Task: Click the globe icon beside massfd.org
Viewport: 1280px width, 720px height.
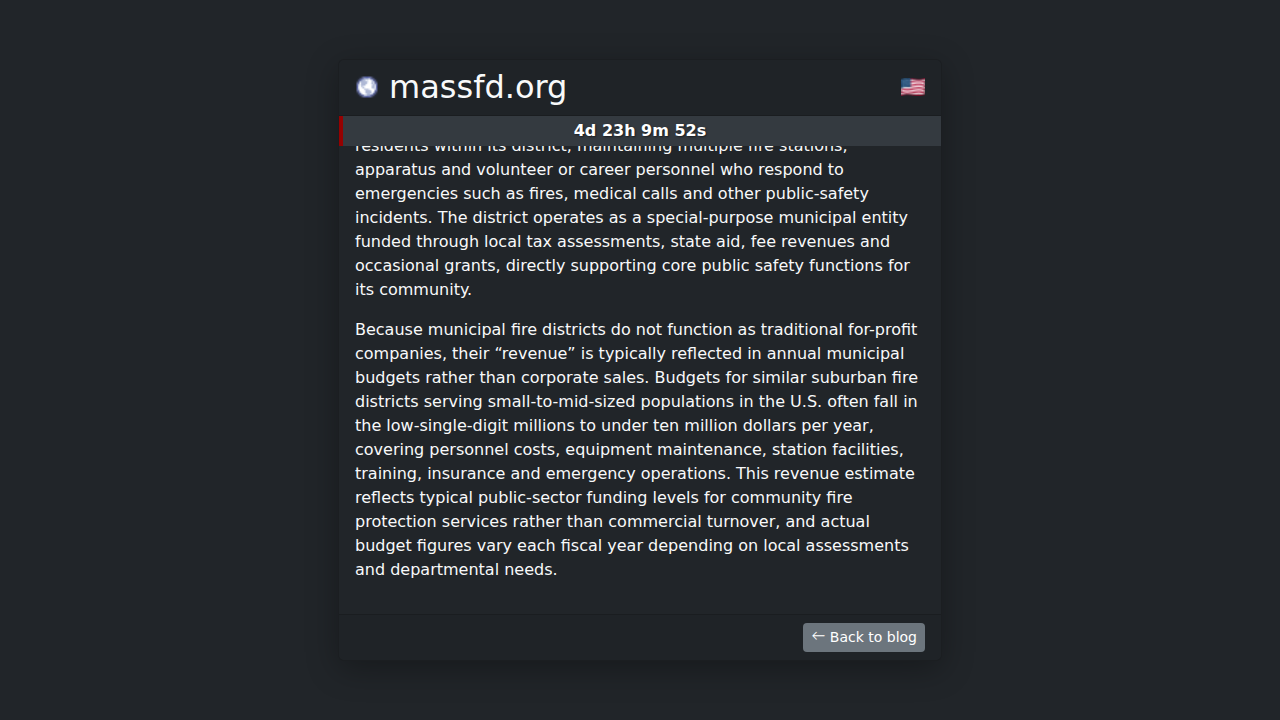Action: (367, 87)
